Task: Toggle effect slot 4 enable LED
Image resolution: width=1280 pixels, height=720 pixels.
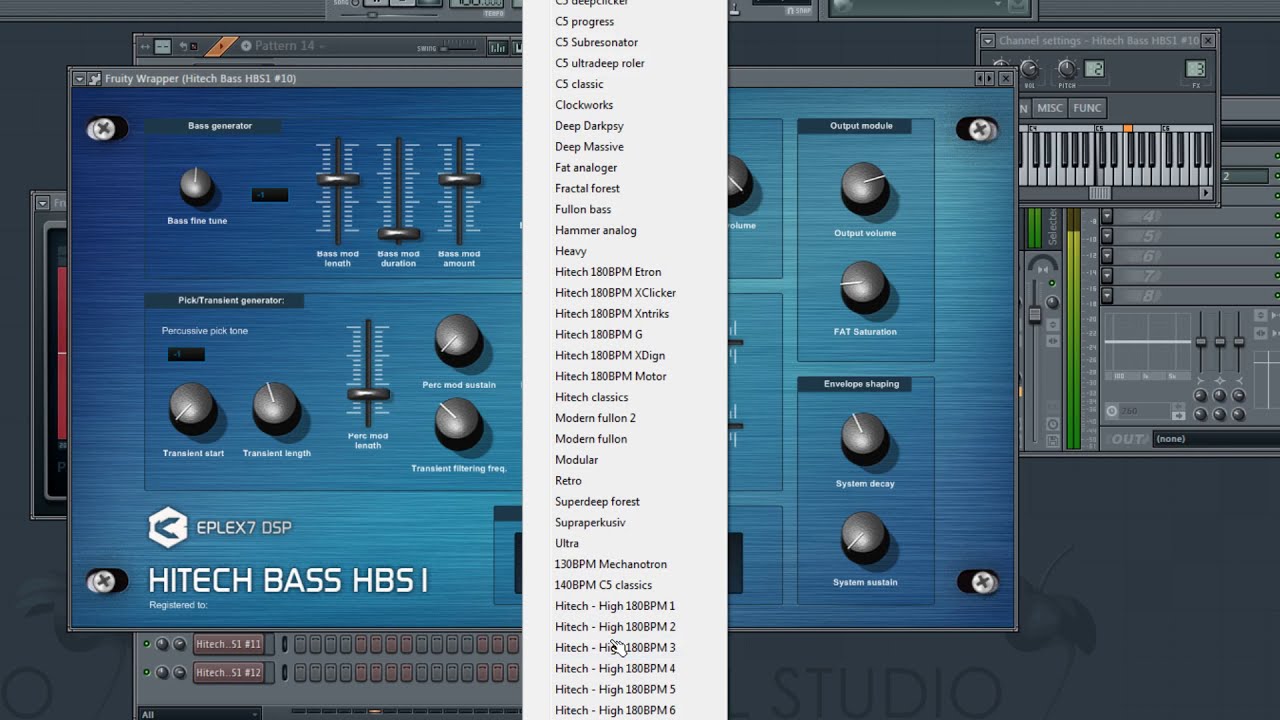Action: 1276,216
